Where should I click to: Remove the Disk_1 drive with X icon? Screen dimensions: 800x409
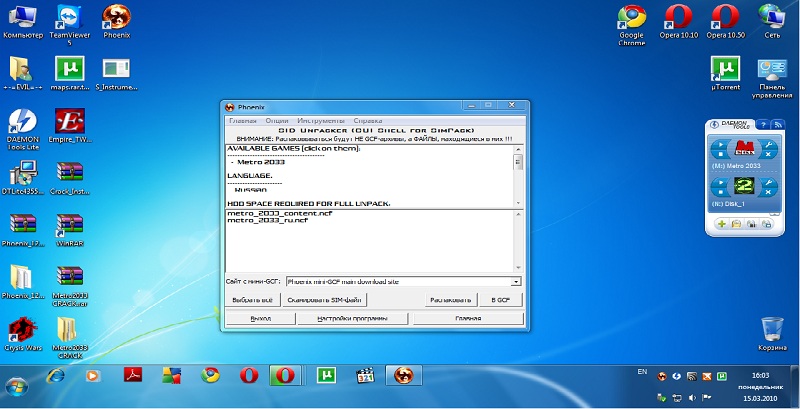[x=768, y=192]
